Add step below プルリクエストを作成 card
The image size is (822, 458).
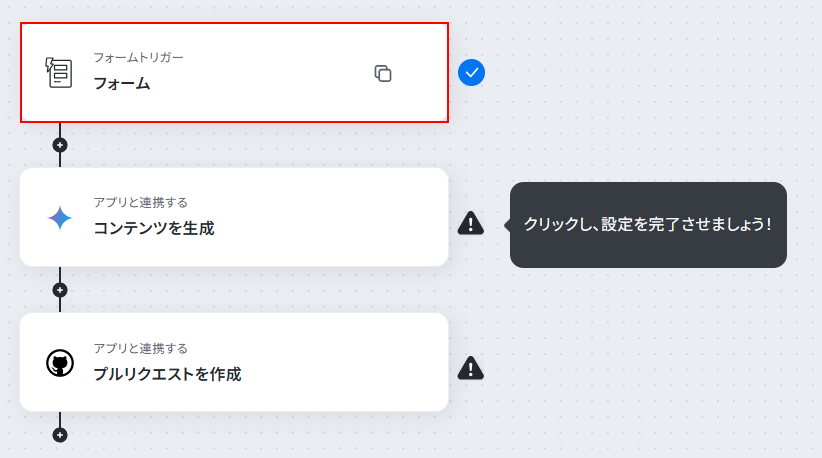(60, 435)
